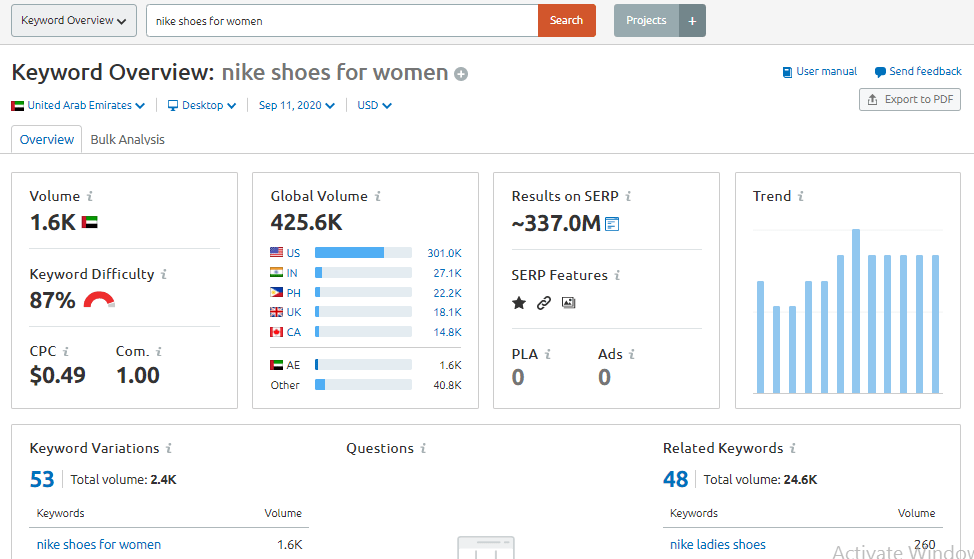Click the Export to PDF button
The width and height of the screenshot is (974, 559).
(x=909, y=100)
